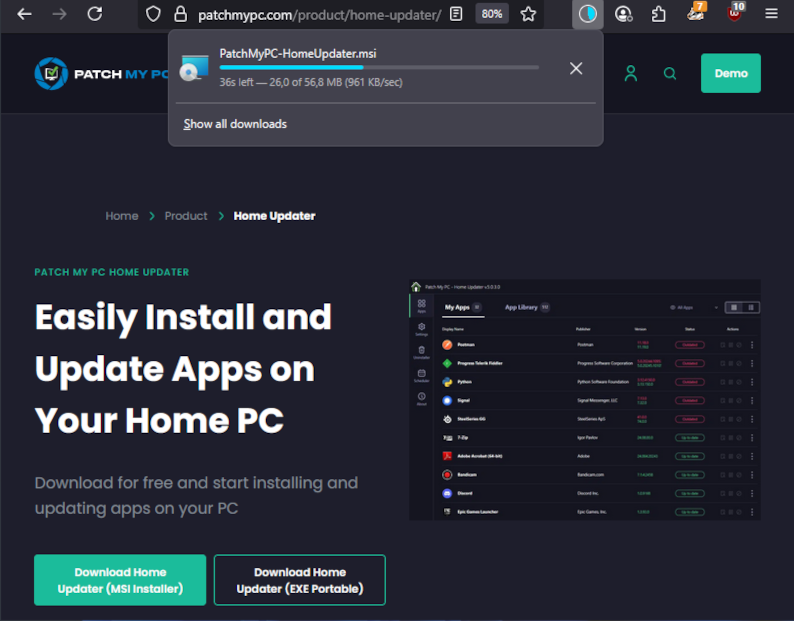Open the Firefox account icon
This screenshot has height=621, width=794.
[624, 14]
